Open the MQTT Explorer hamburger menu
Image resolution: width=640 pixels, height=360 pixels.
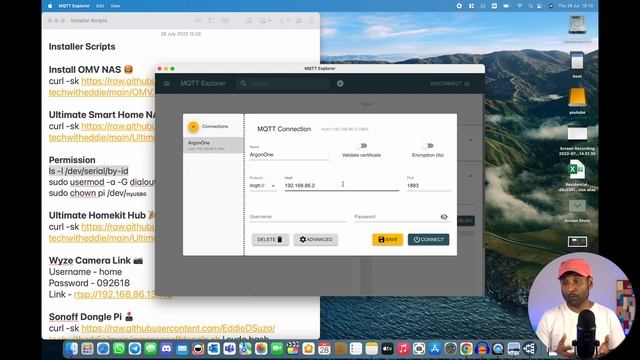pyautogui.click(x=167, y=83)
